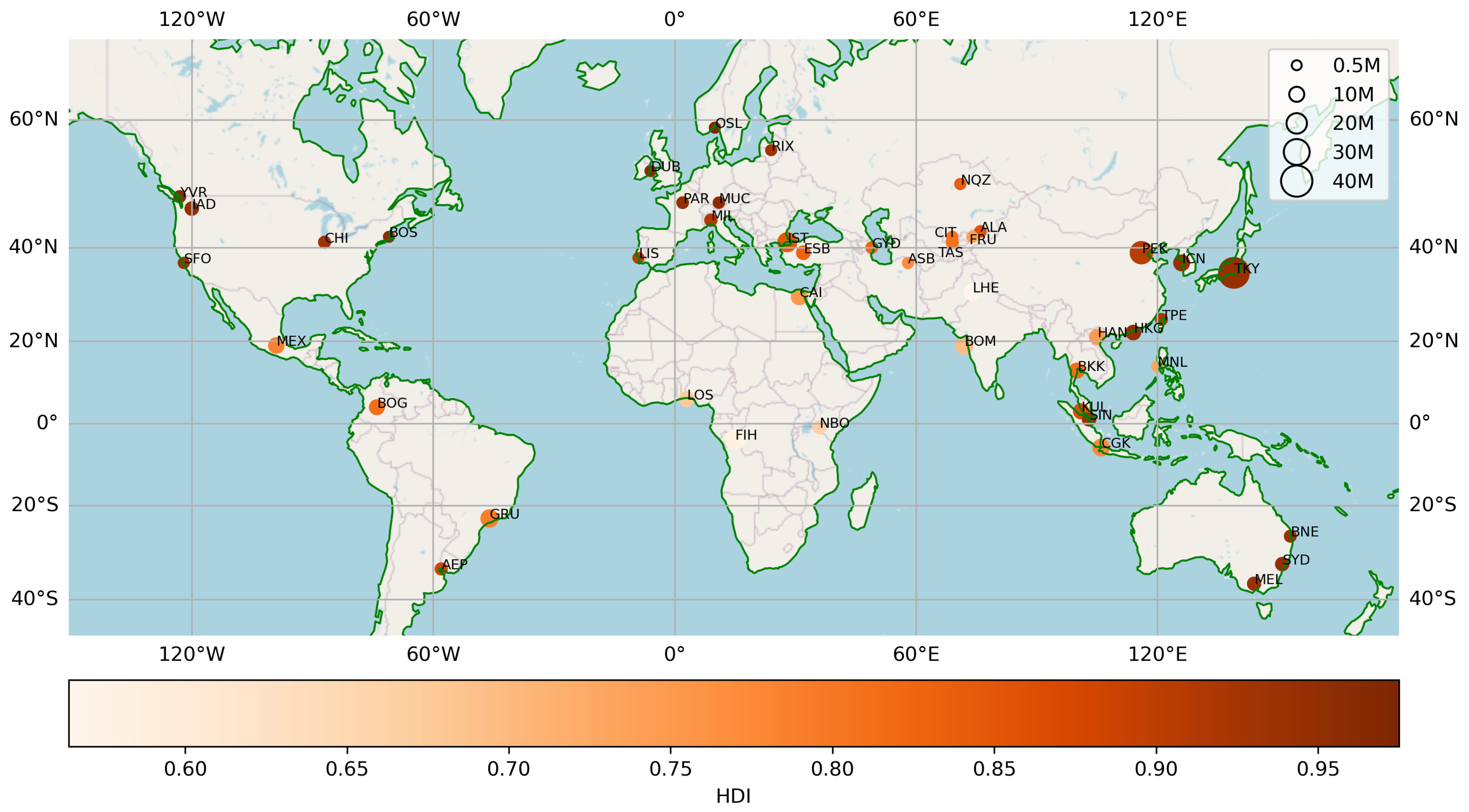This screenshot has height=812, width=1469.
Task: Click colorbar at 0.65 HDI
Action: click(x=347, y=713)
